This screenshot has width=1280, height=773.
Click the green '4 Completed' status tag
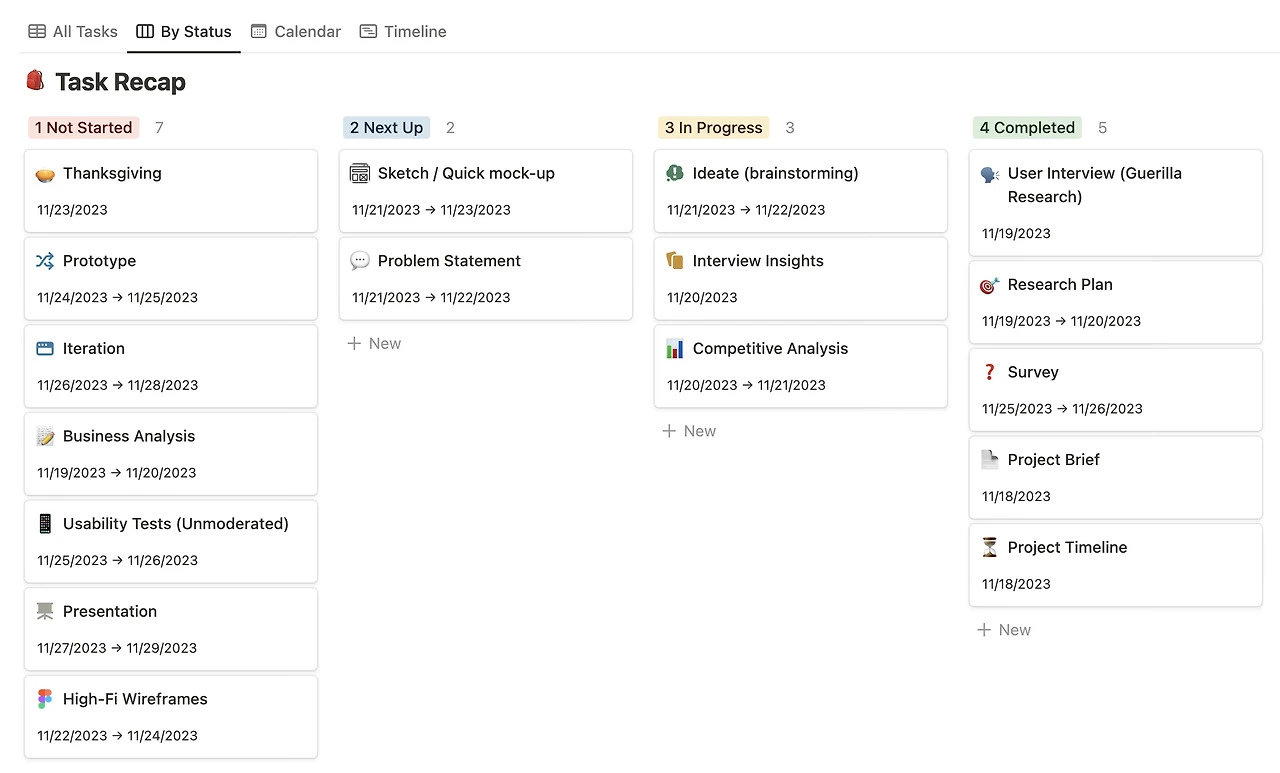pos(1027,128)
